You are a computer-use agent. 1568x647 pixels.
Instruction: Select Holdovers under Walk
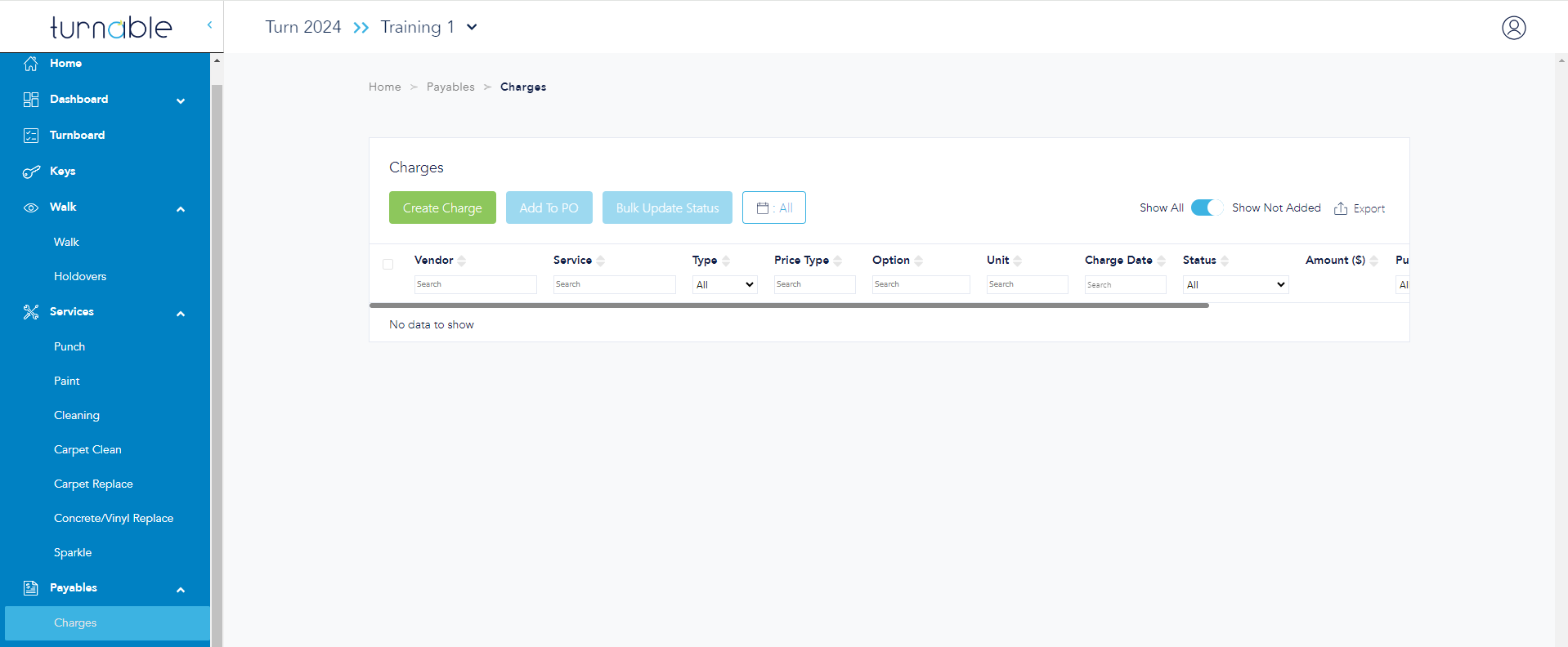tap(80, 276)
